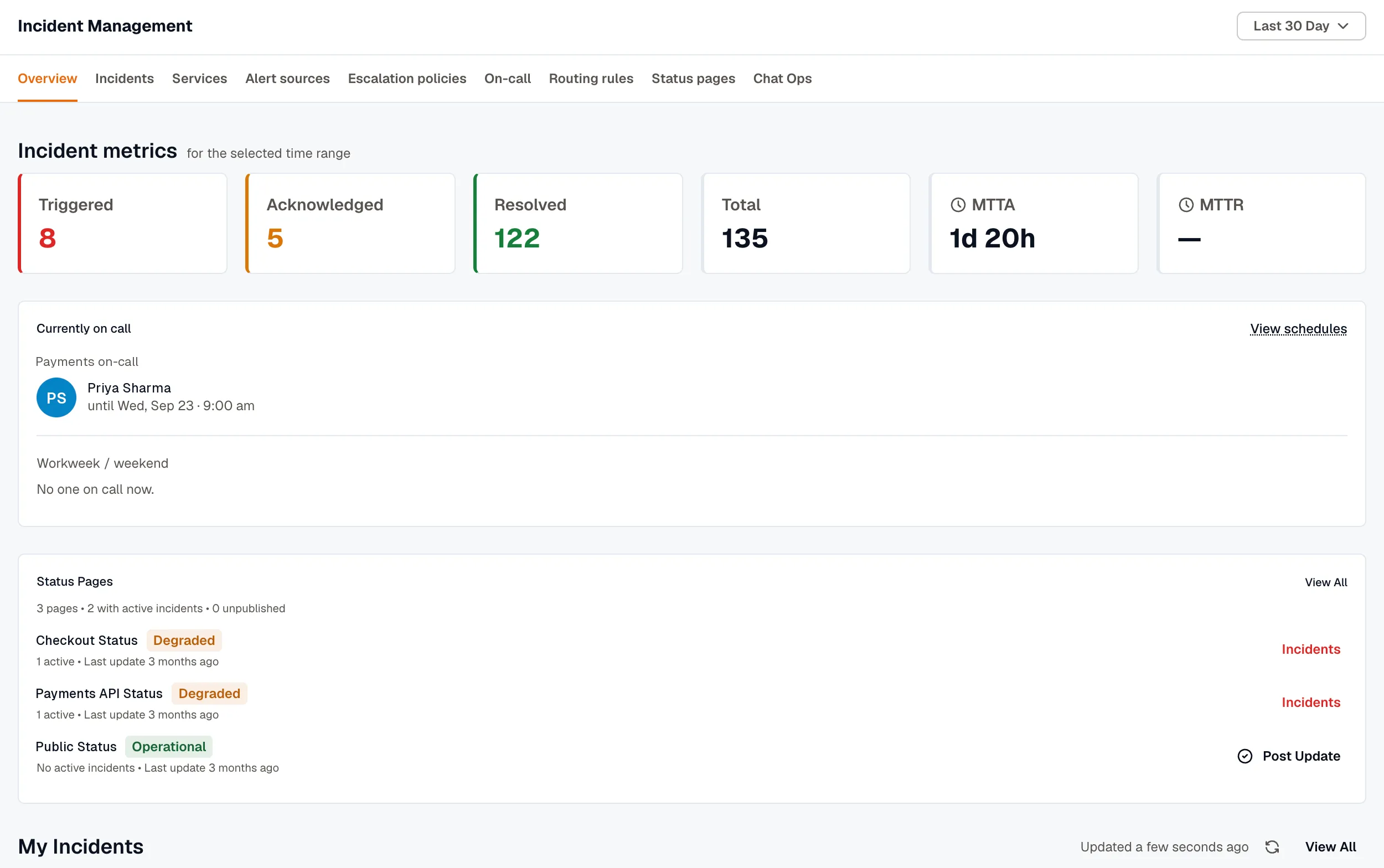
Task: Click the chevron arrow in the time range selector
Action: click(x=1342, y=26)
